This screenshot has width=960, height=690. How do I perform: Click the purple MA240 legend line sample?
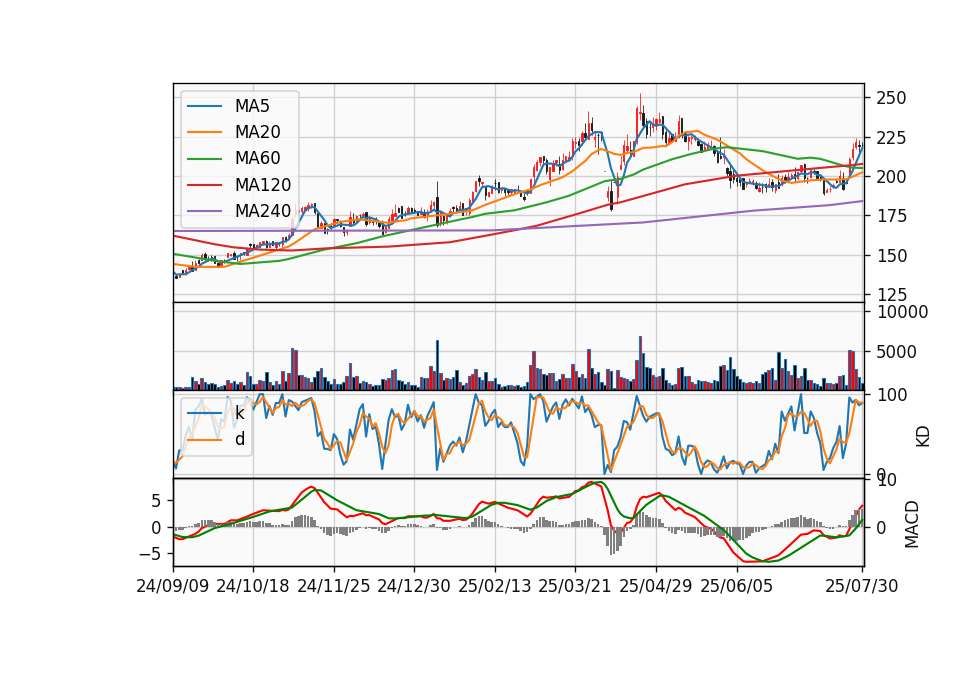click(204, 212)
